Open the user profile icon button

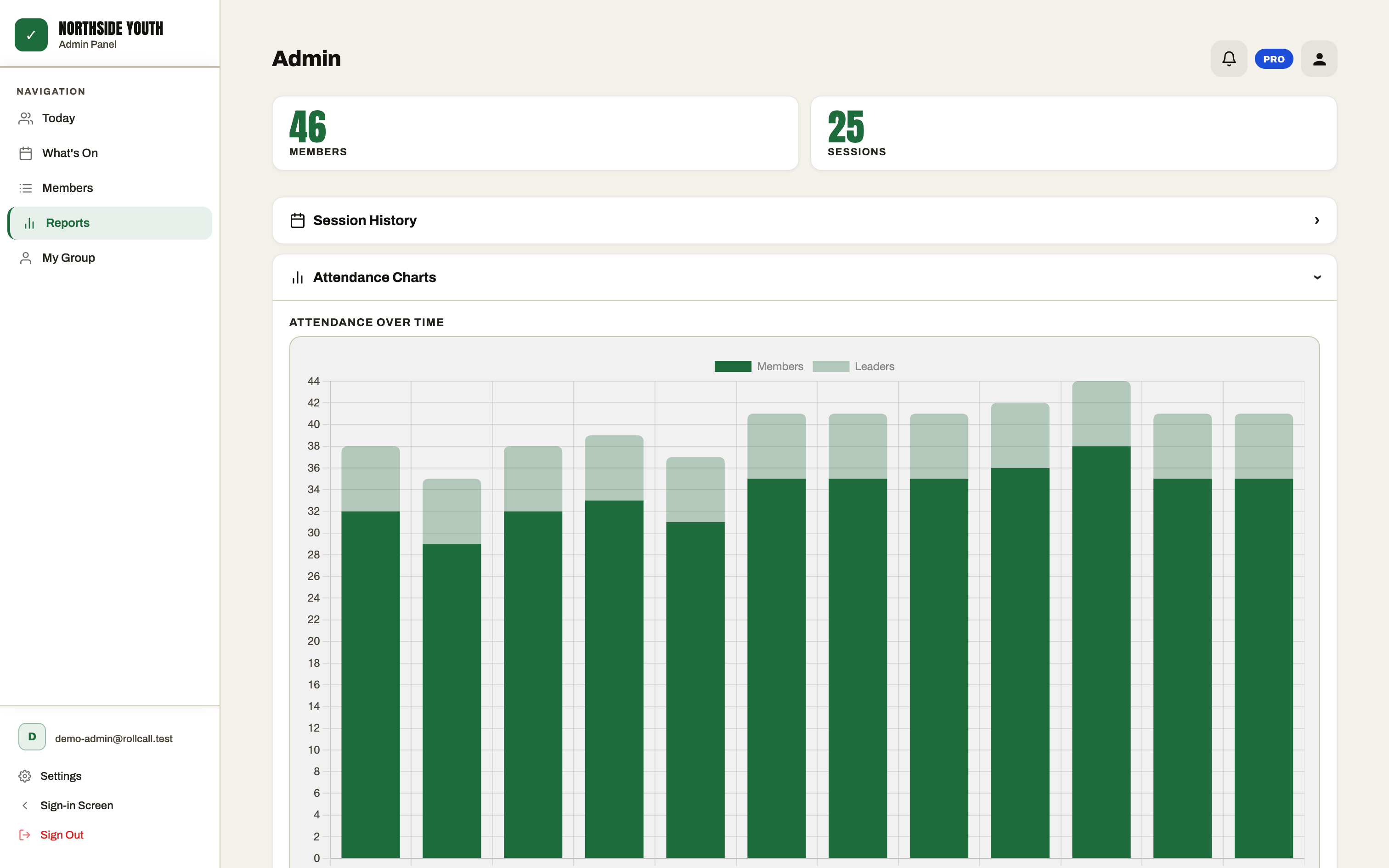(1319, 59)
